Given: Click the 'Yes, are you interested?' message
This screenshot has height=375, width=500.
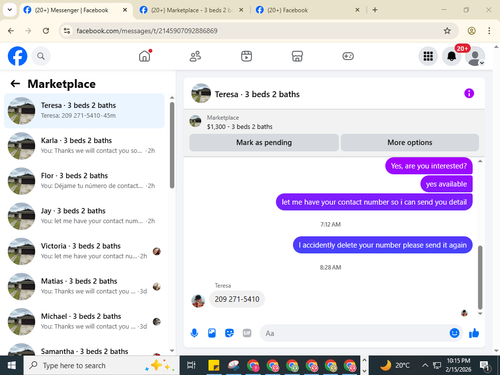Looking at the screenshot, I should coord(429,166).
